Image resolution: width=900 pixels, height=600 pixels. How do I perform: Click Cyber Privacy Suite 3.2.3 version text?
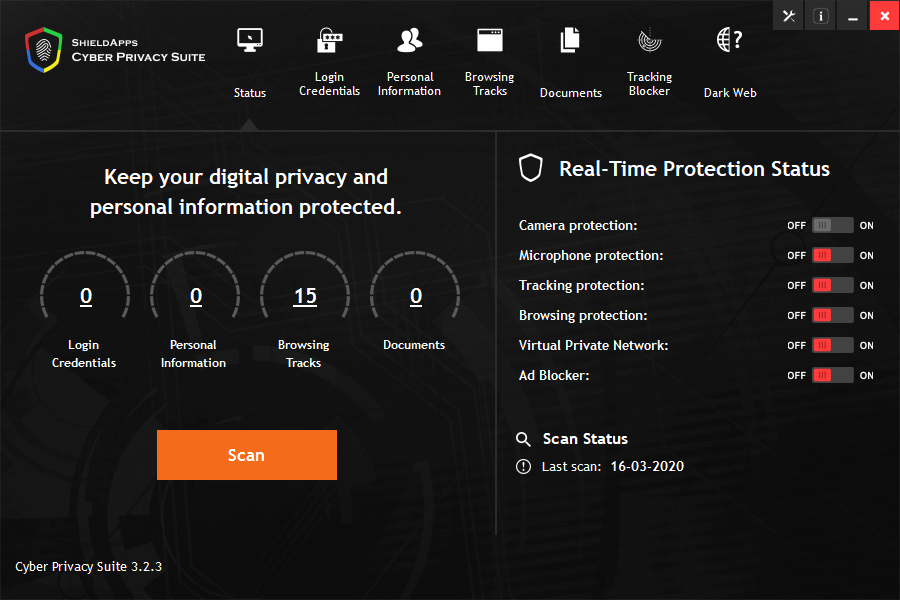(88, 567)
